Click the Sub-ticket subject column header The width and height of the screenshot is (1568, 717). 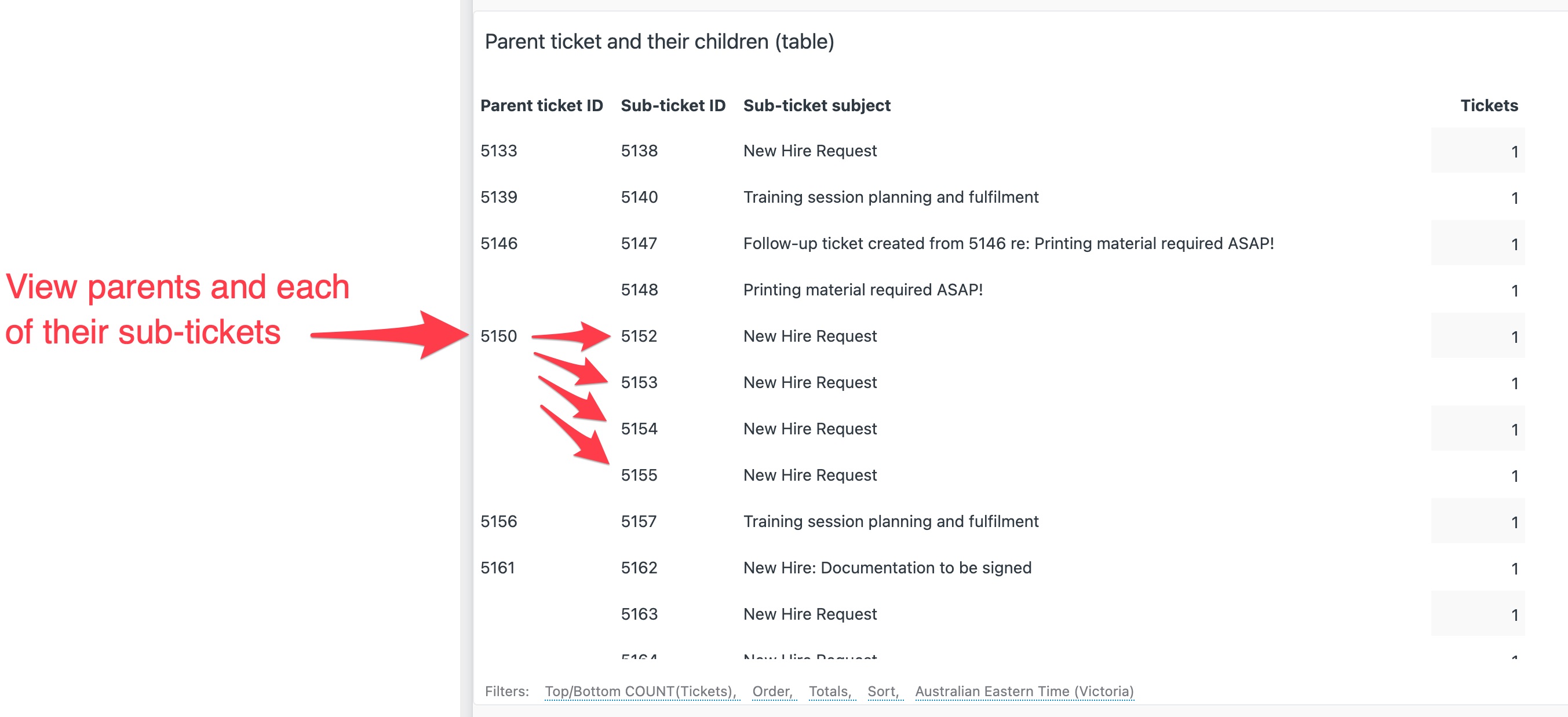pyautogui.click(x=816, y=105)
